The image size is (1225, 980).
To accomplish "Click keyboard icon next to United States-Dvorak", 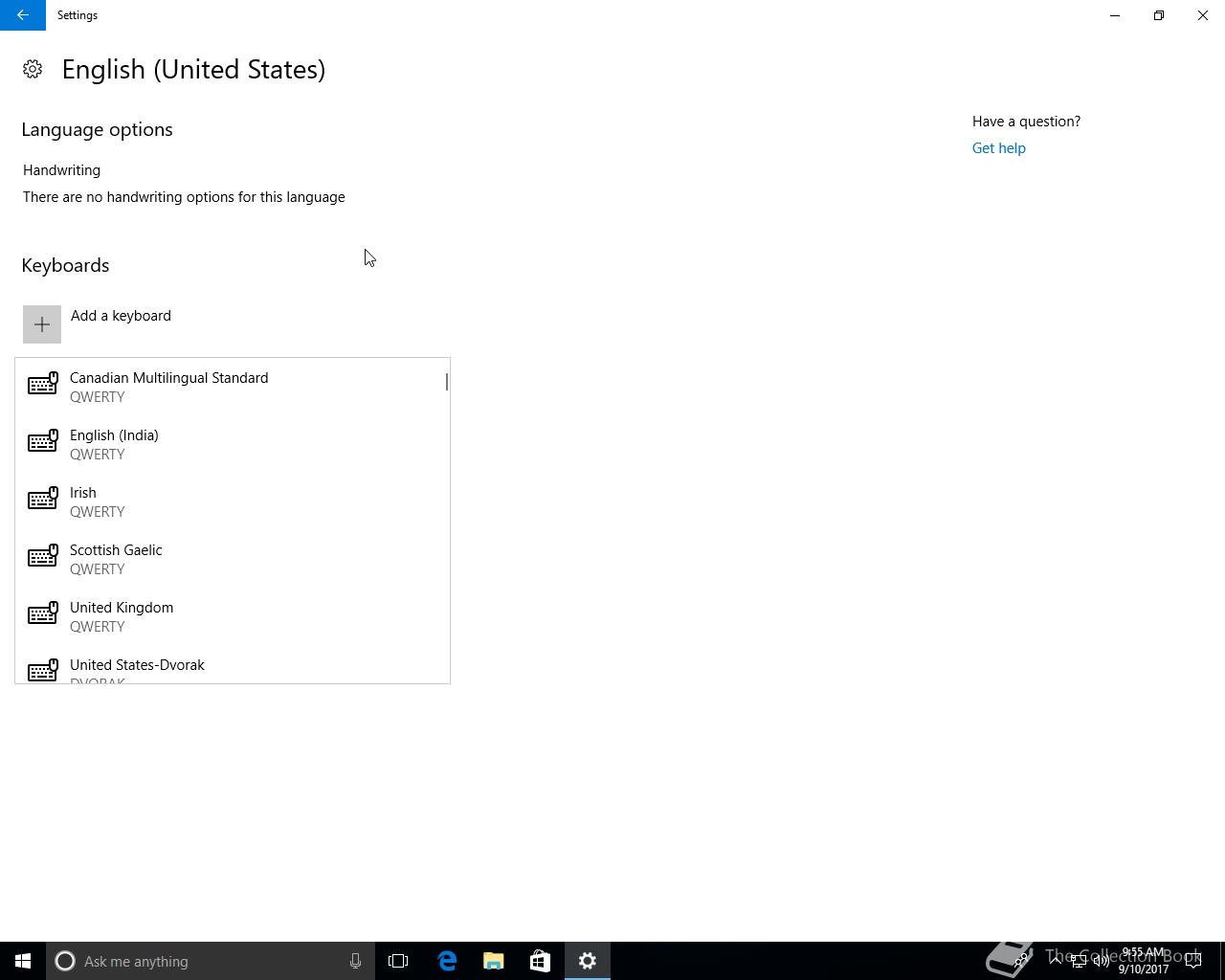I will [x=43, y=670].
